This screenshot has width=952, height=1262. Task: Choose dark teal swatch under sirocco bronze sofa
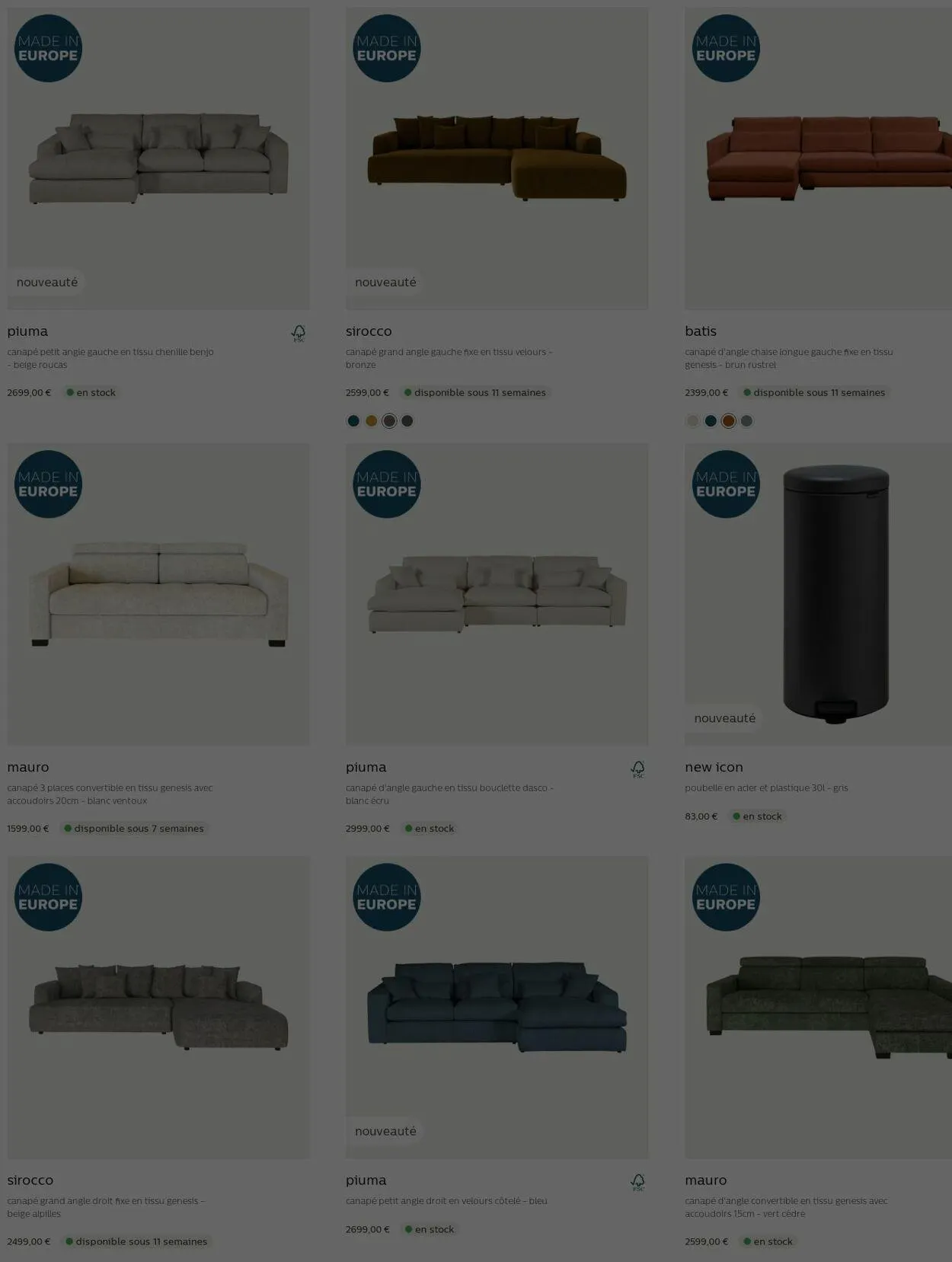point(353,421)
